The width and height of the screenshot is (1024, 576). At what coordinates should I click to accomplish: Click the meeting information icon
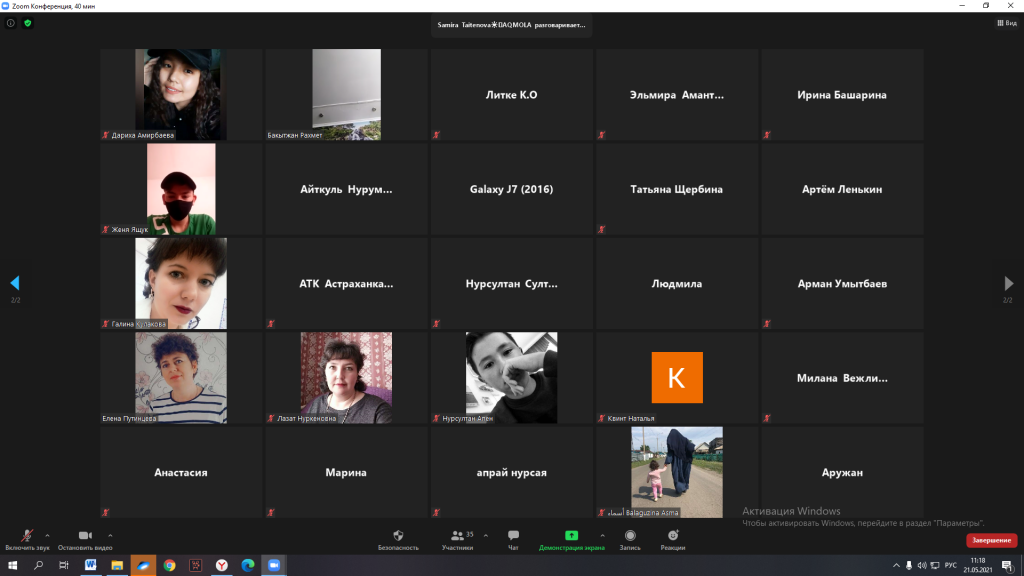coord(11,22)
